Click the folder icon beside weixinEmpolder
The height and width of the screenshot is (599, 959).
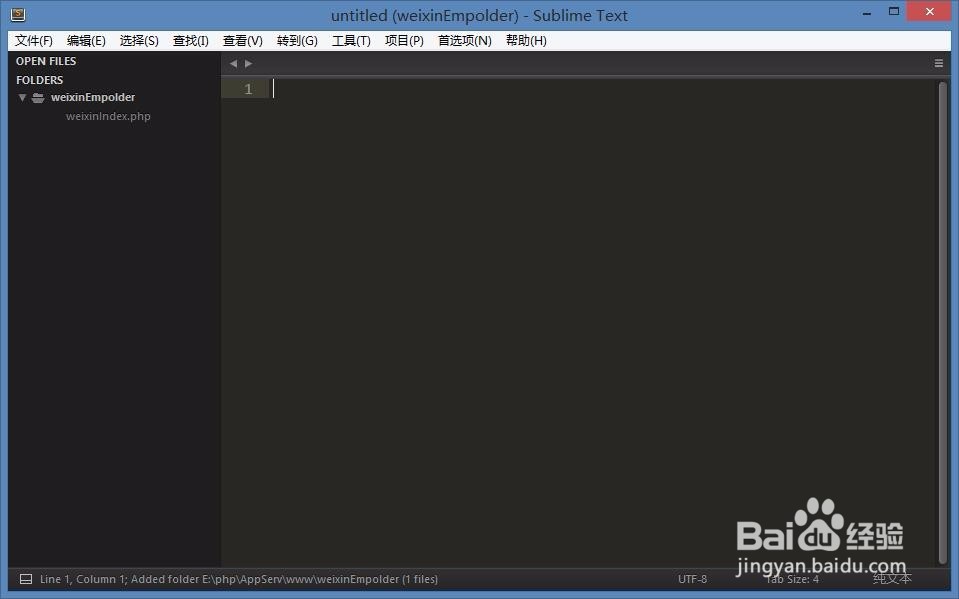tap(37, 97)
